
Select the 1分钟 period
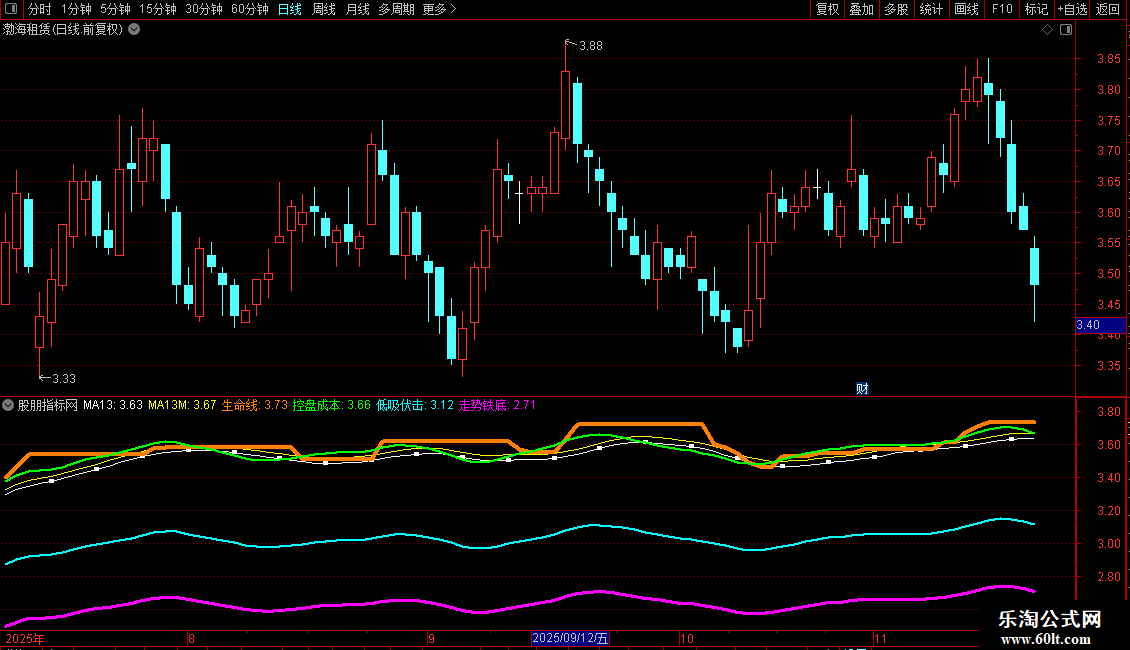[x=76, y=9]
